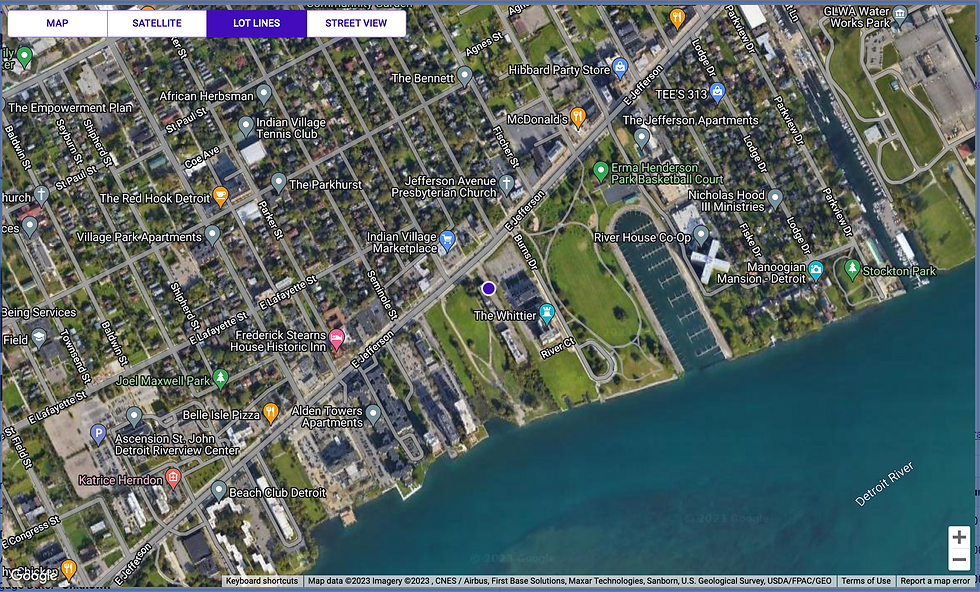The image size is (980, 592).
Task: Switch to the MAP view tab
Action: (x=58, y=23)
